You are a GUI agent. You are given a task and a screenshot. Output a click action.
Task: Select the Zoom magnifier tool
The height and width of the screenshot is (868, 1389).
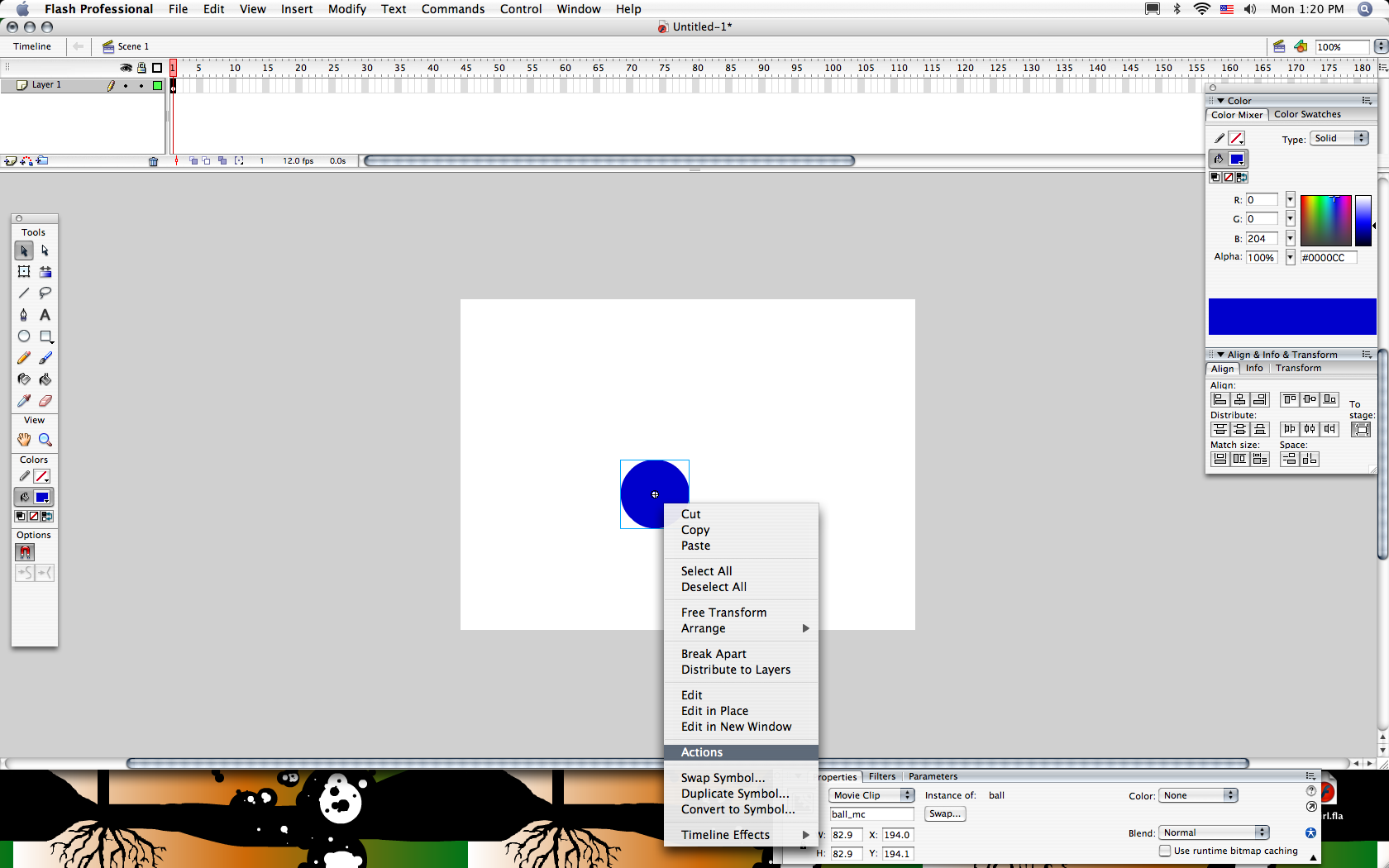[45, 440]
